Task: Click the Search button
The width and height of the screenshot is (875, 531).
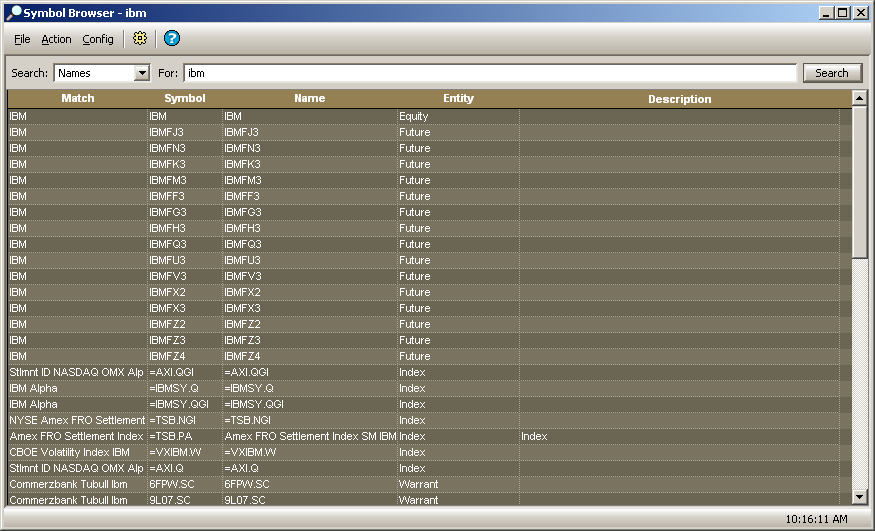Action: click(831, 73)
